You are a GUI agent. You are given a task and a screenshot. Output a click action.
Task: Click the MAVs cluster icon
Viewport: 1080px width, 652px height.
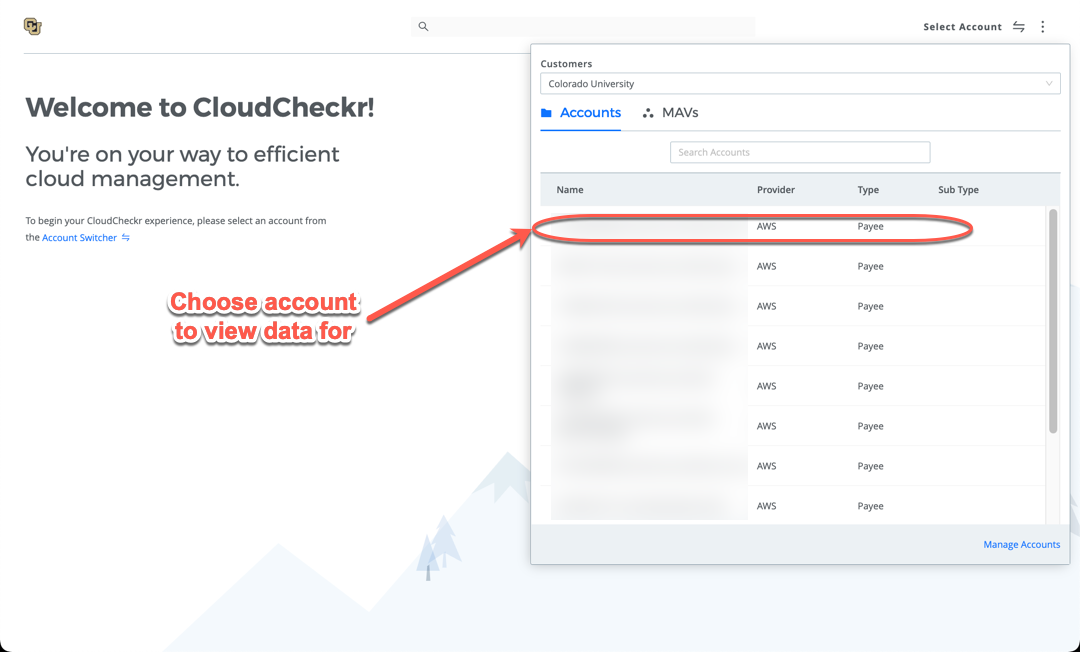pos(647,113)
